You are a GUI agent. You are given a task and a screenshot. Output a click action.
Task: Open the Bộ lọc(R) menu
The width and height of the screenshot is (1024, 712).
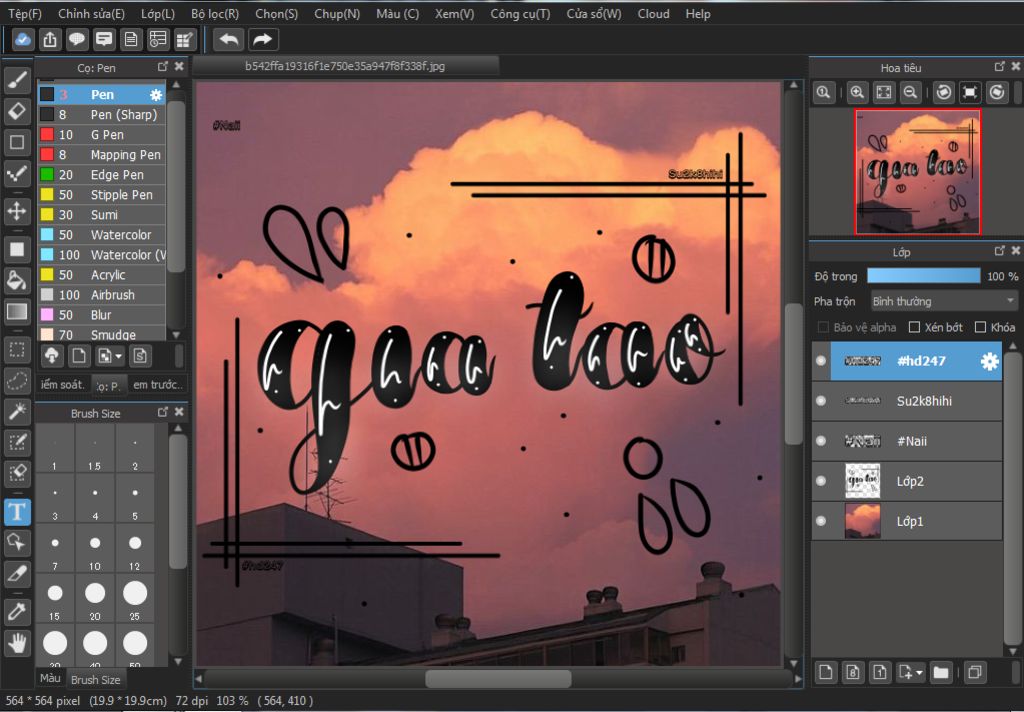point(215,14)
